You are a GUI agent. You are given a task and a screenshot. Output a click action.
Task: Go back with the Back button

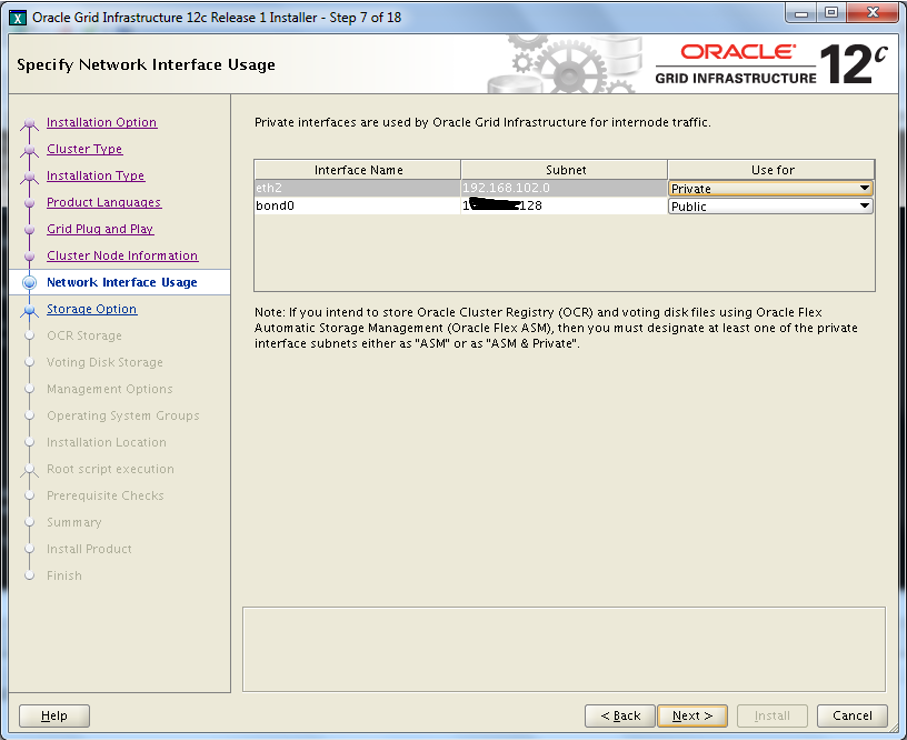click(x=620, y=716)
